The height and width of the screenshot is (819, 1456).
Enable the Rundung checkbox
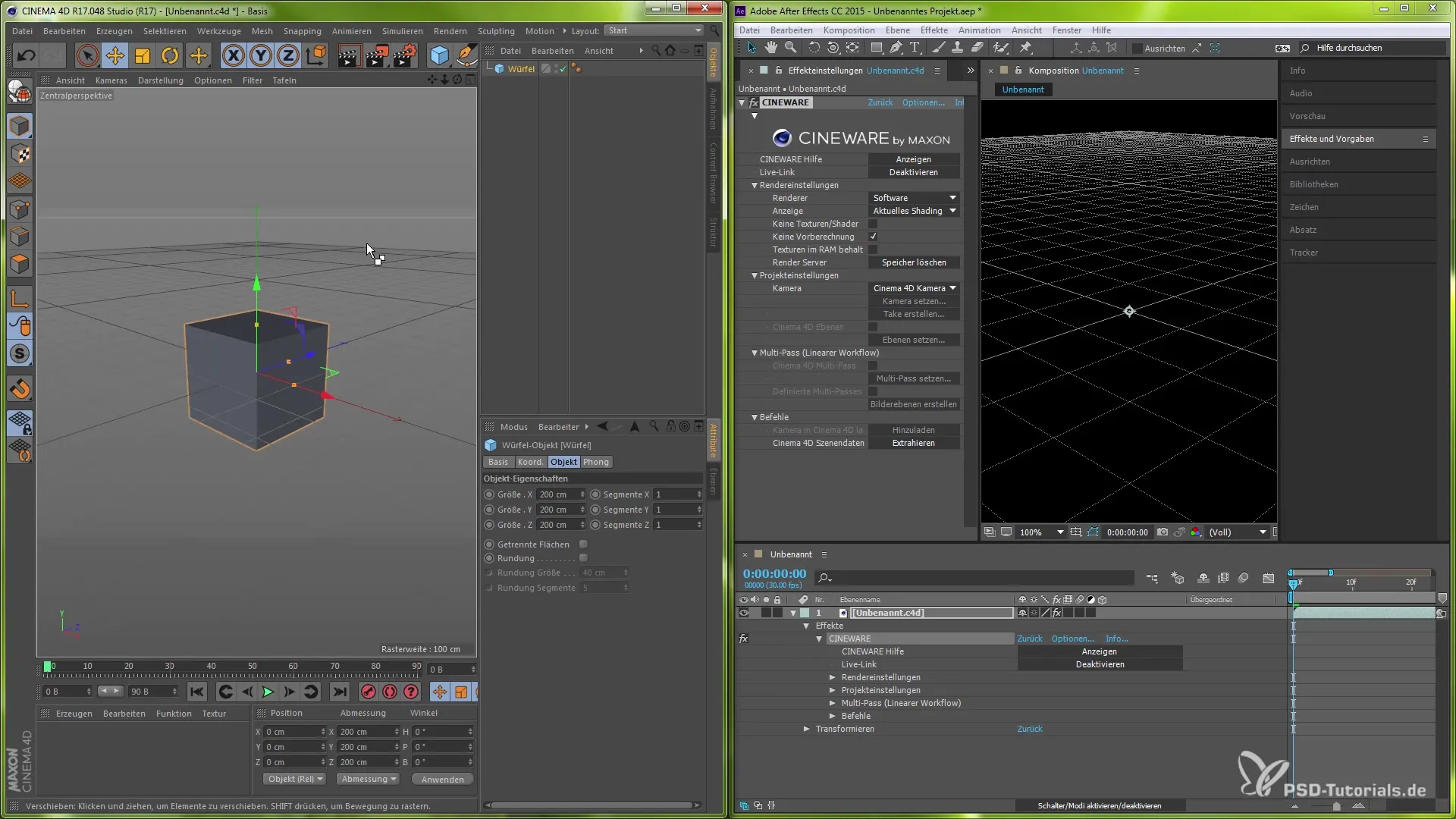click(583, 558)
